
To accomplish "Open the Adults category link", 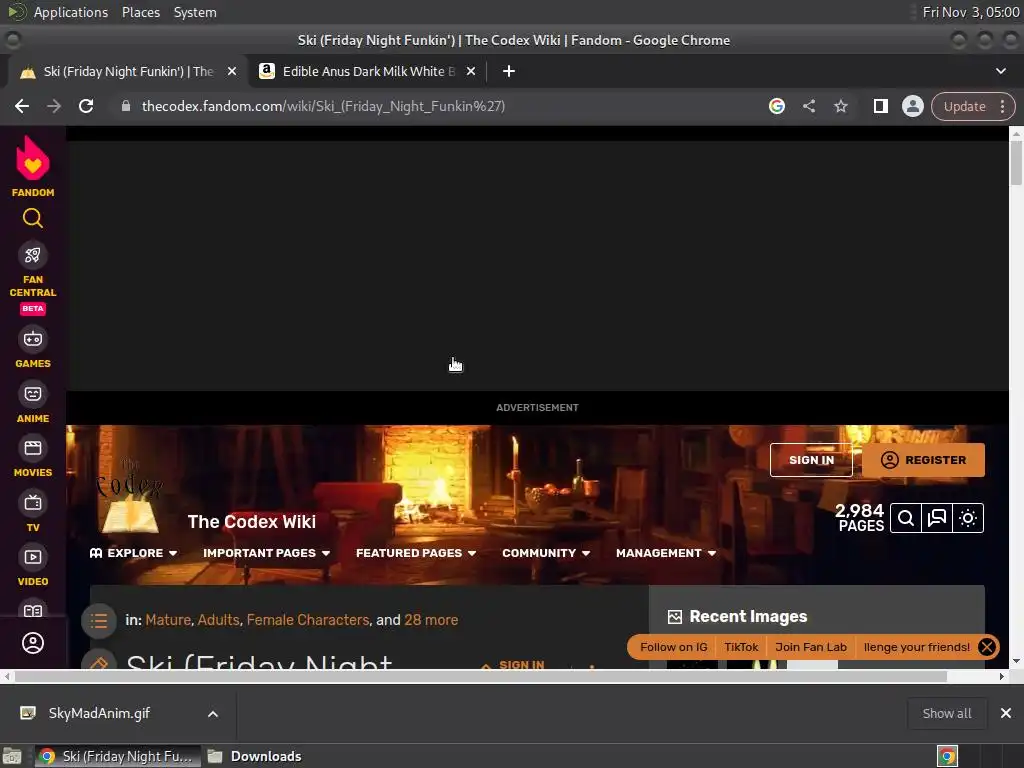I will (x=219, y=620).
